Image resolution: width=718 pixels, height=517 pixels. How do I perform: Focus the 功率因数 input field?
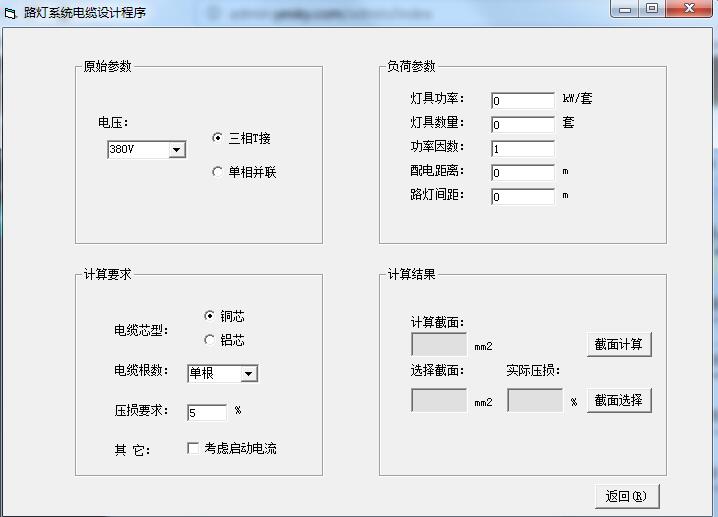tap(522, 148)
